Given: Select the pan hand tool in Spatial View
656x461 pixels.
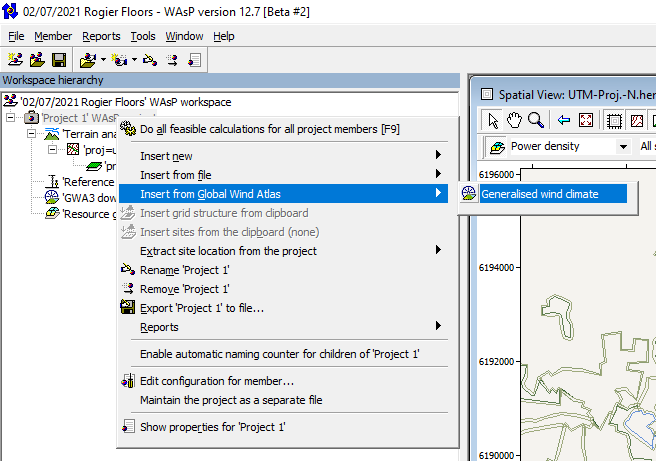Looking at the screenshot, I should coord(514,120).
